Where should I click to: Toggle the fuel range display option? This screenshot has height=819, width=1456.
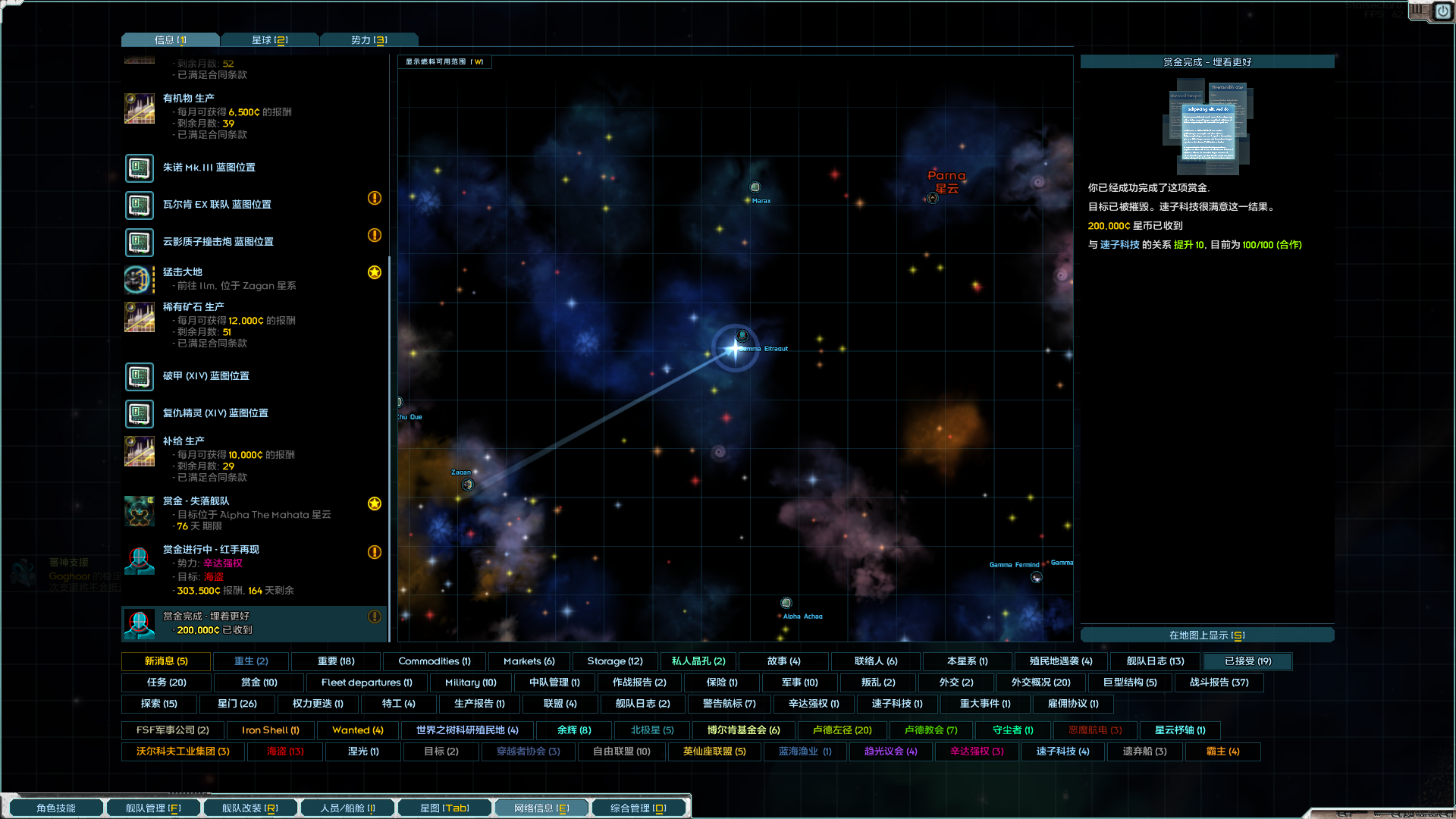pyautogui.click(x=444, y=62)
